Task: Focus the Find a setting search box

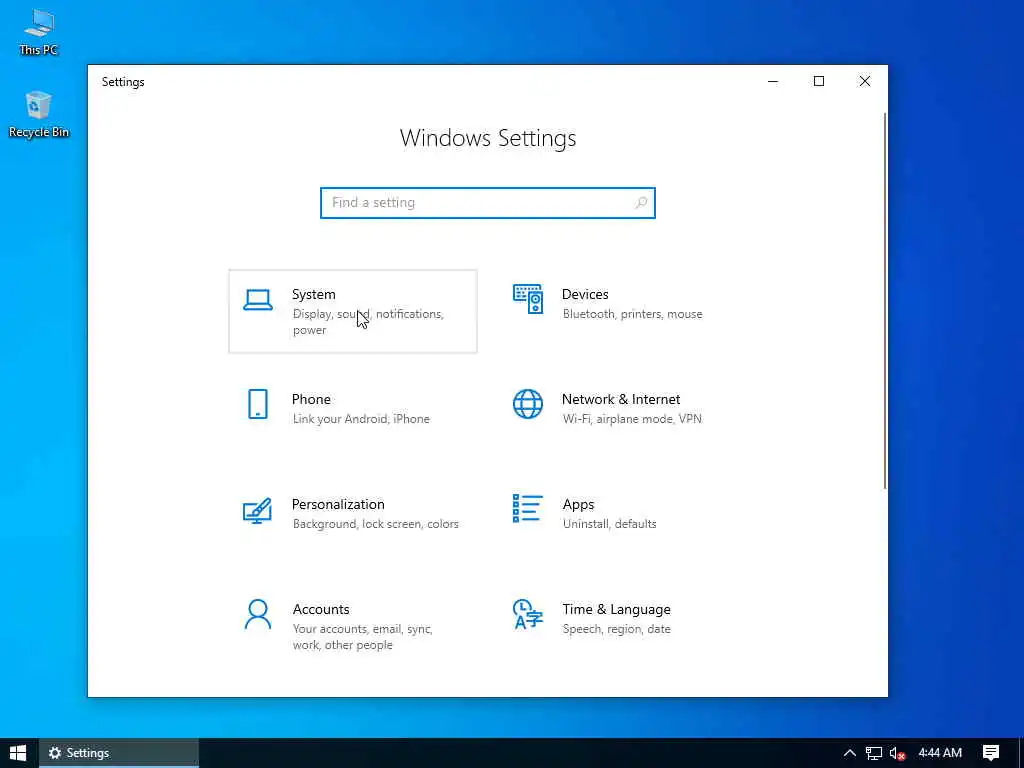Action: click(488, 202)
